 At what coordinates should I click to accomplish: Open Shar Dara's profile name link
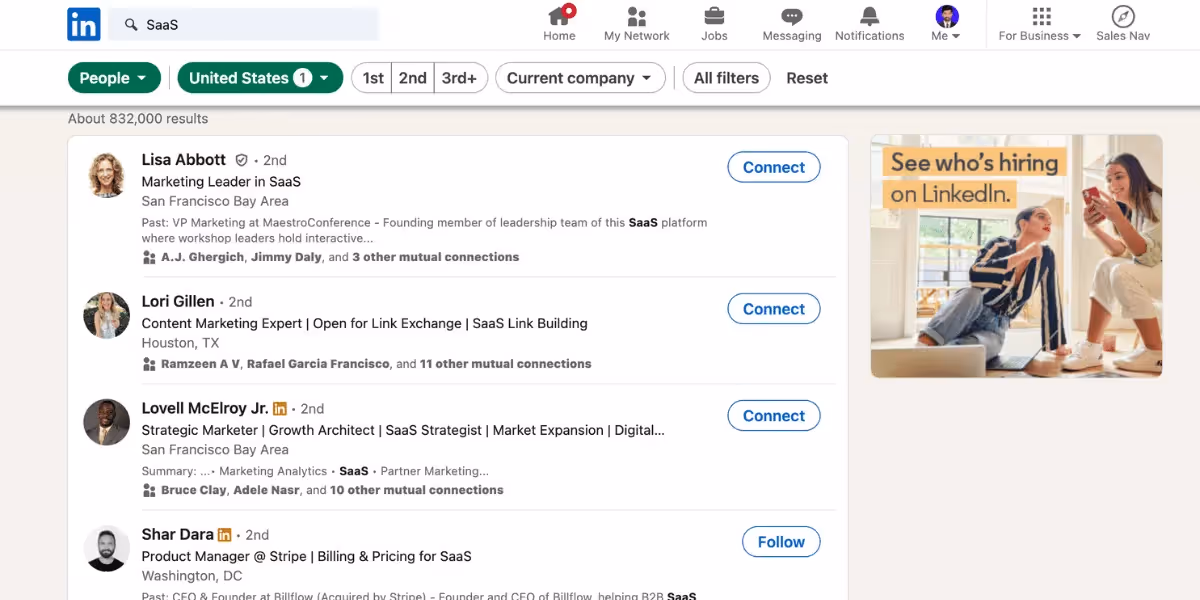coord(178,535)
